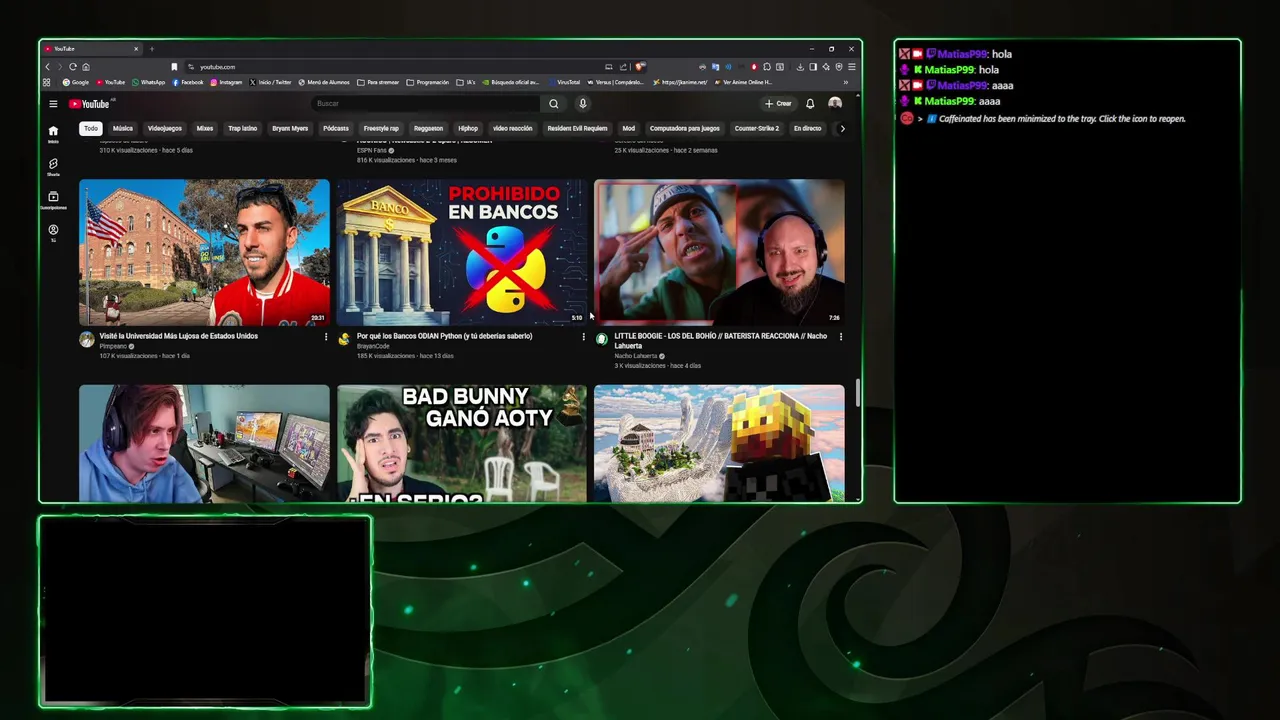1280x720 pixels.
Task: Open Suscripciones in the sidebar
Action: [53, 199]
